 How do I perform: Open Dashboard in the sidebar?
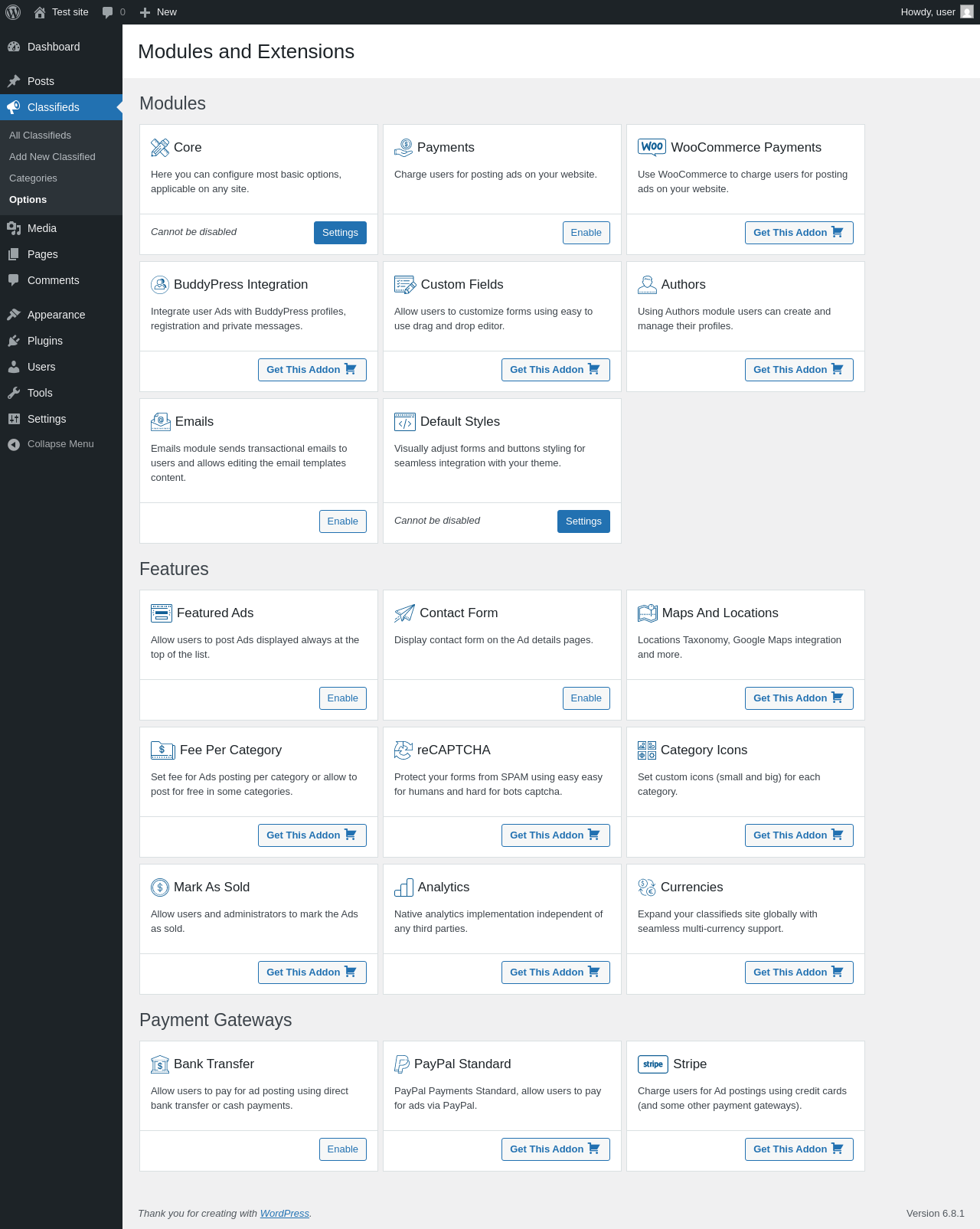click(61, 47)
